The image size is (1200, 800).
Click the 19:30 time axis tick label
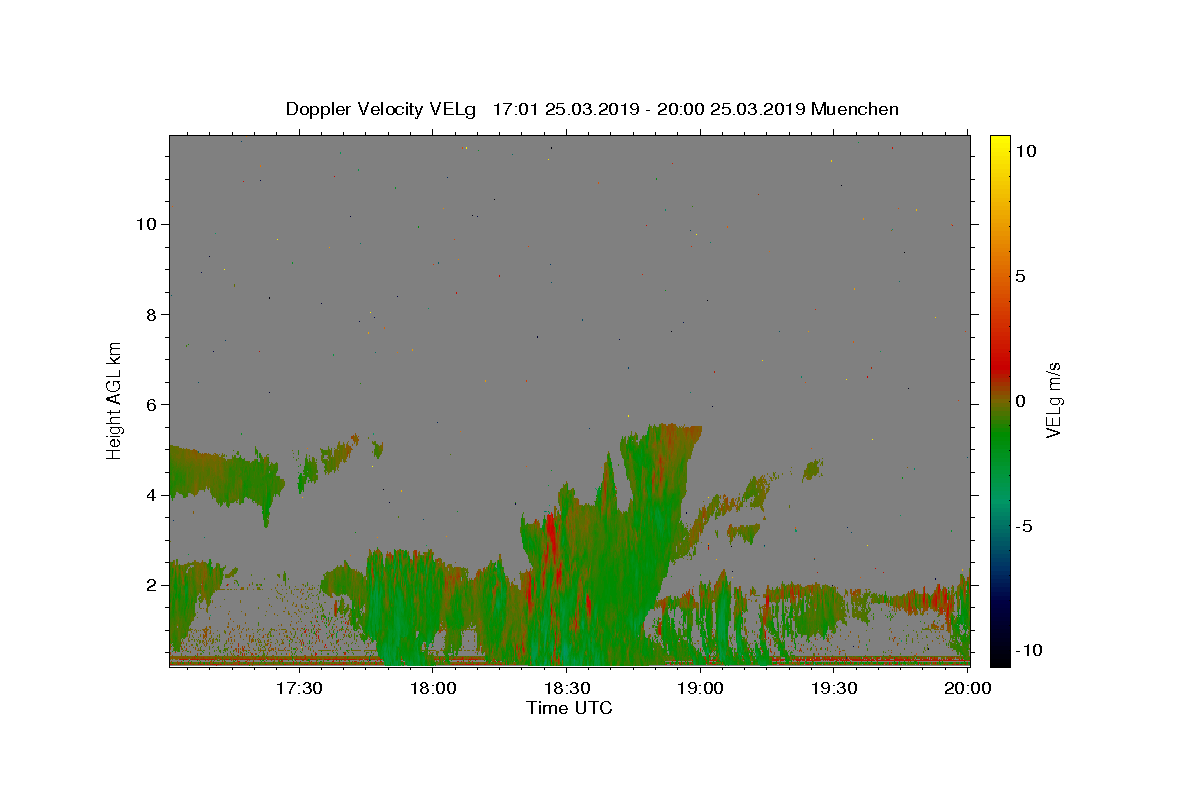tap(834, 688)
